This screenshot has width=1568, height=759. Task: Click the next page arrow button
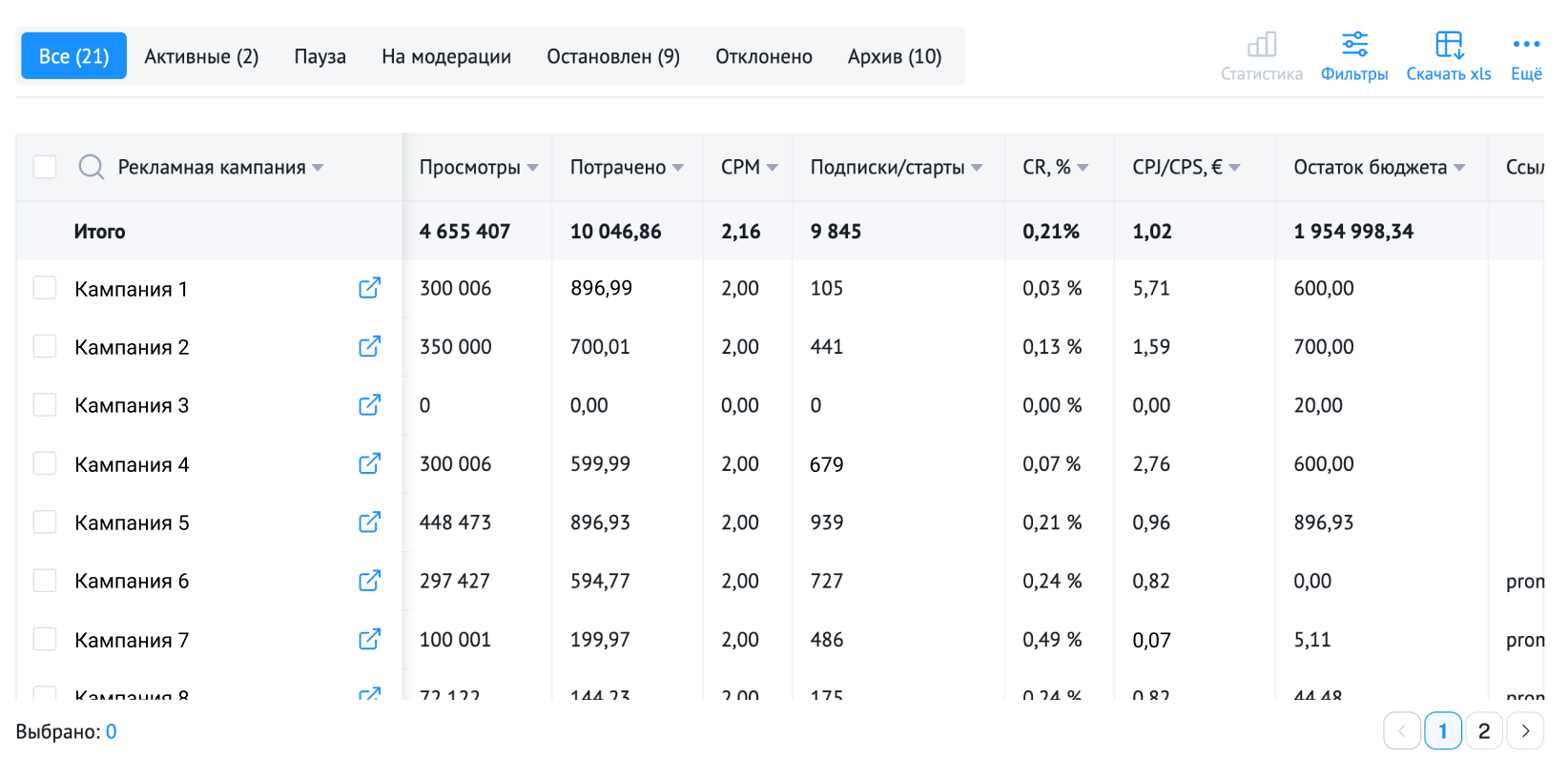click(x=1525, y=731)
